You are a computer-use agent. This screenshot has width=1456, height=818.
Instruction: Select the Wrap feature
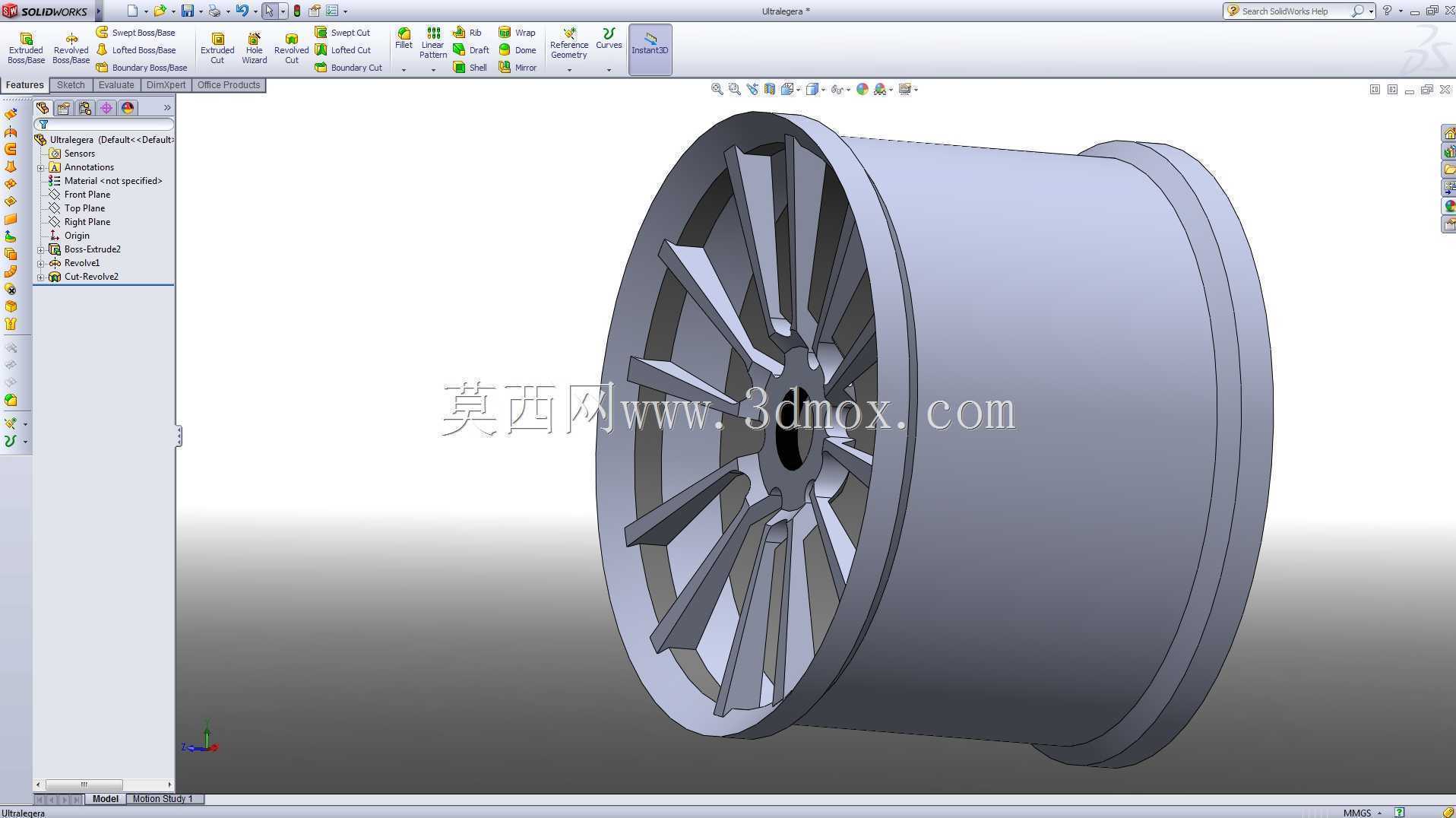[x=517, y=33]
